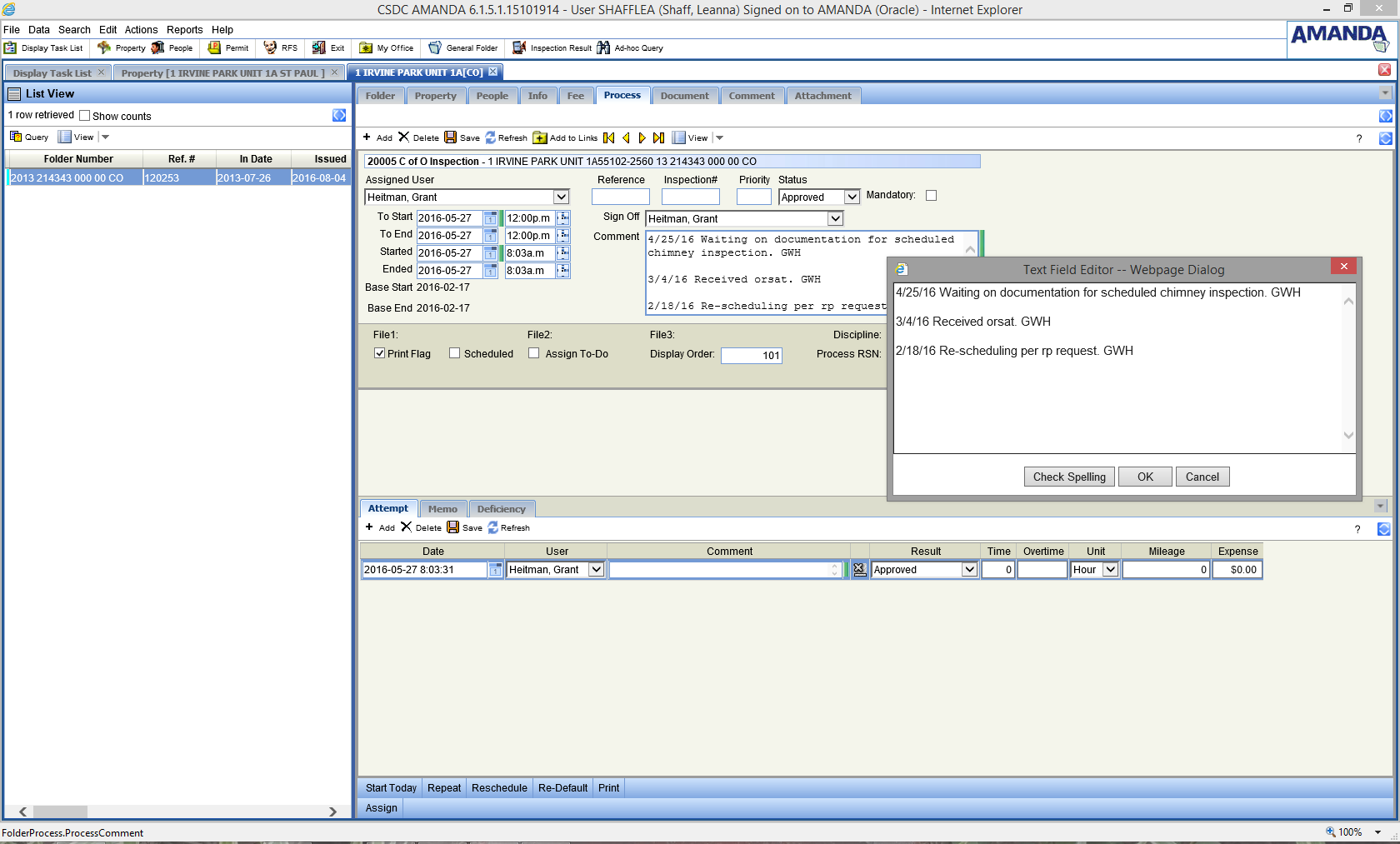Click the Check Spelling button
Viewport: 1400px width, 844px height.
point(1069,477)
